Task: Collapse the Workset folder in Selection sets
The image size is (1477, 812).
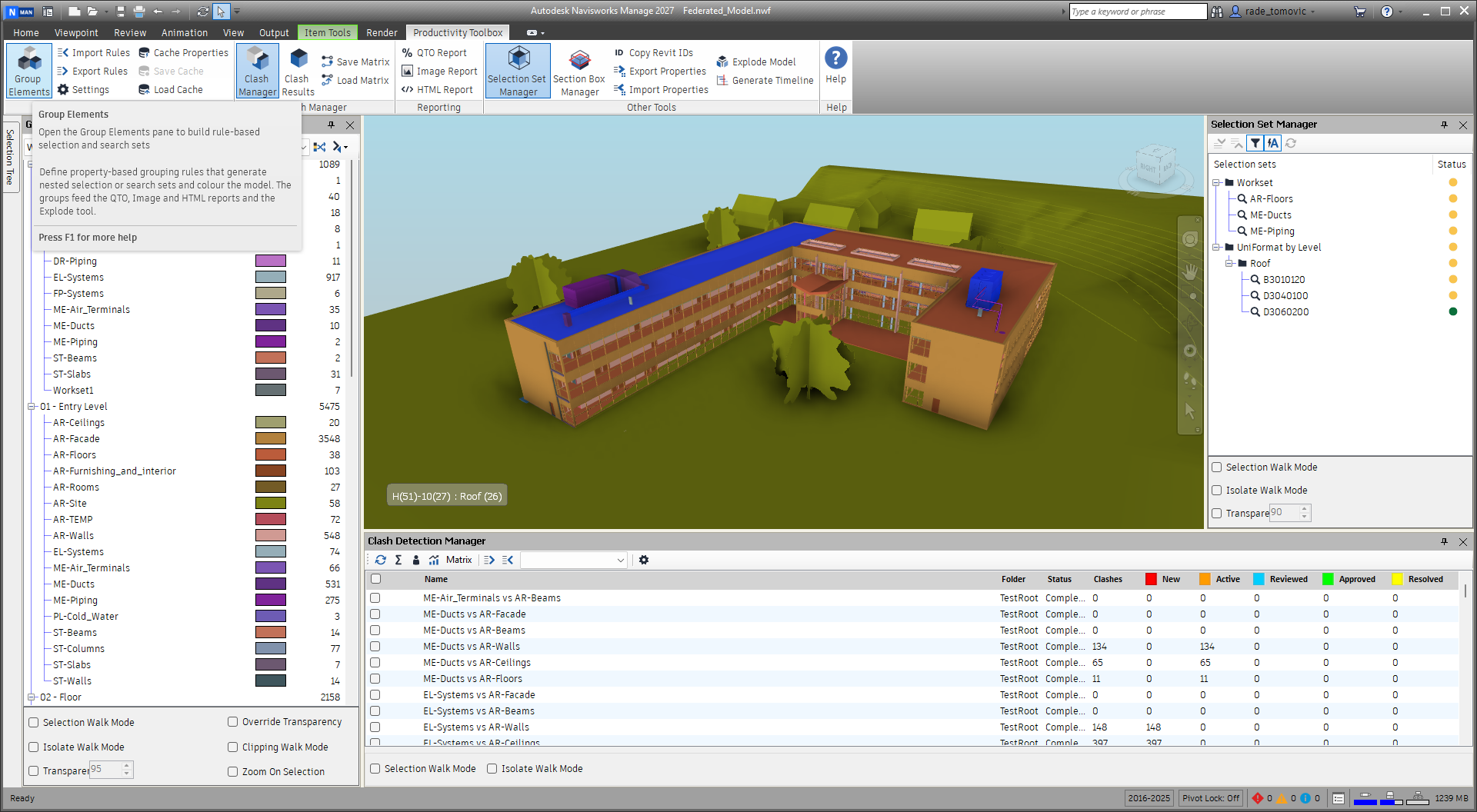Action: click(x=1216, y=183)
